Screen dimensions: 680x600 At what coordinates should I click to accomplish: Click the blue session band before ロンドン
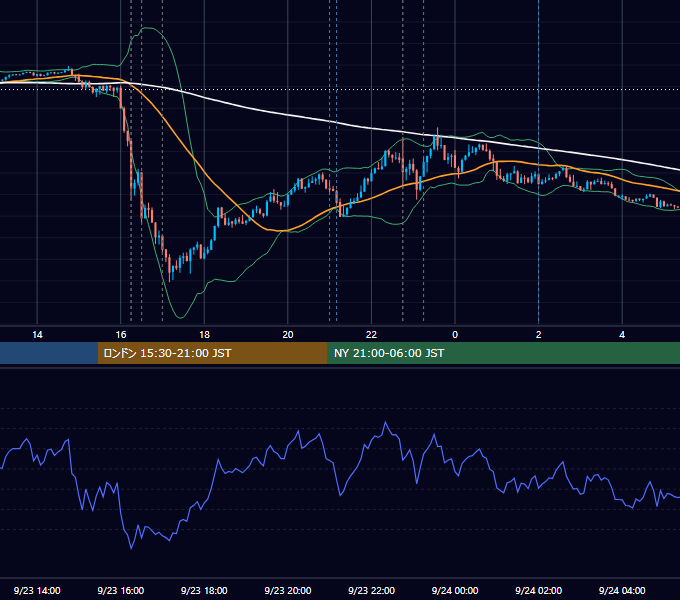coord(49,353)
